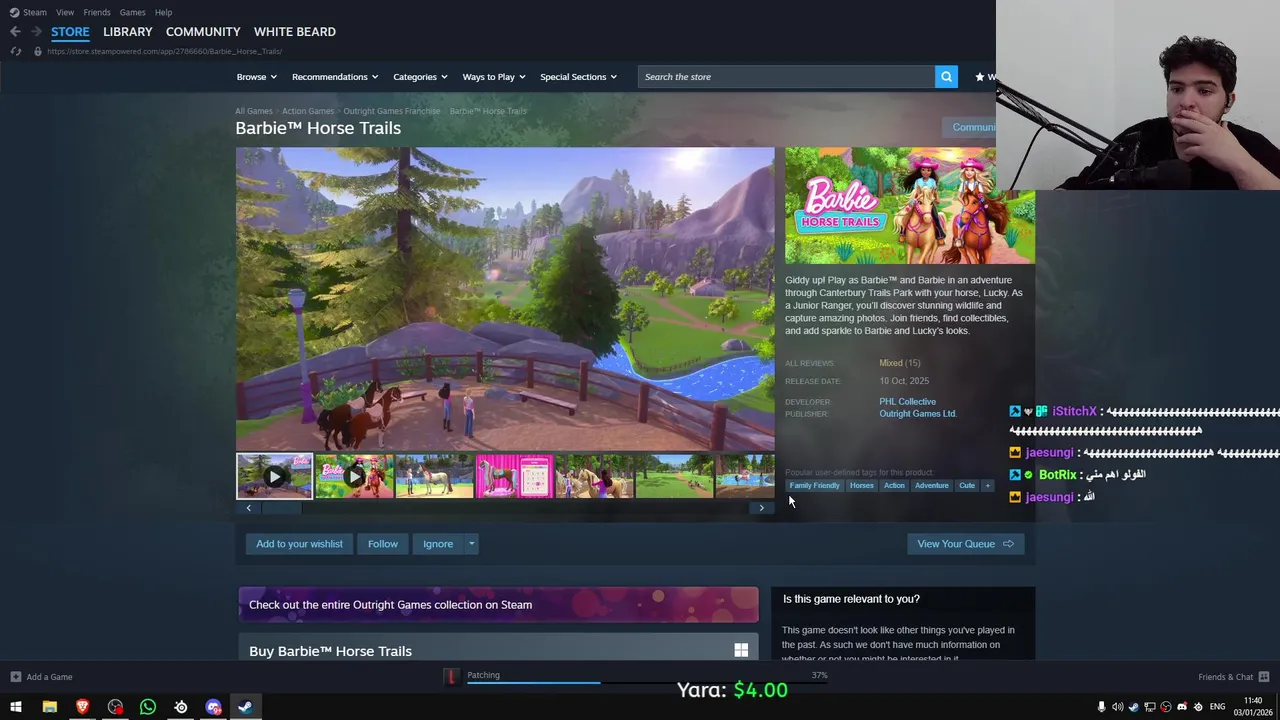Expand the Categories dropdown
Image resolution: width=1280 pixels, height=720 pixels.
(420, 77)
